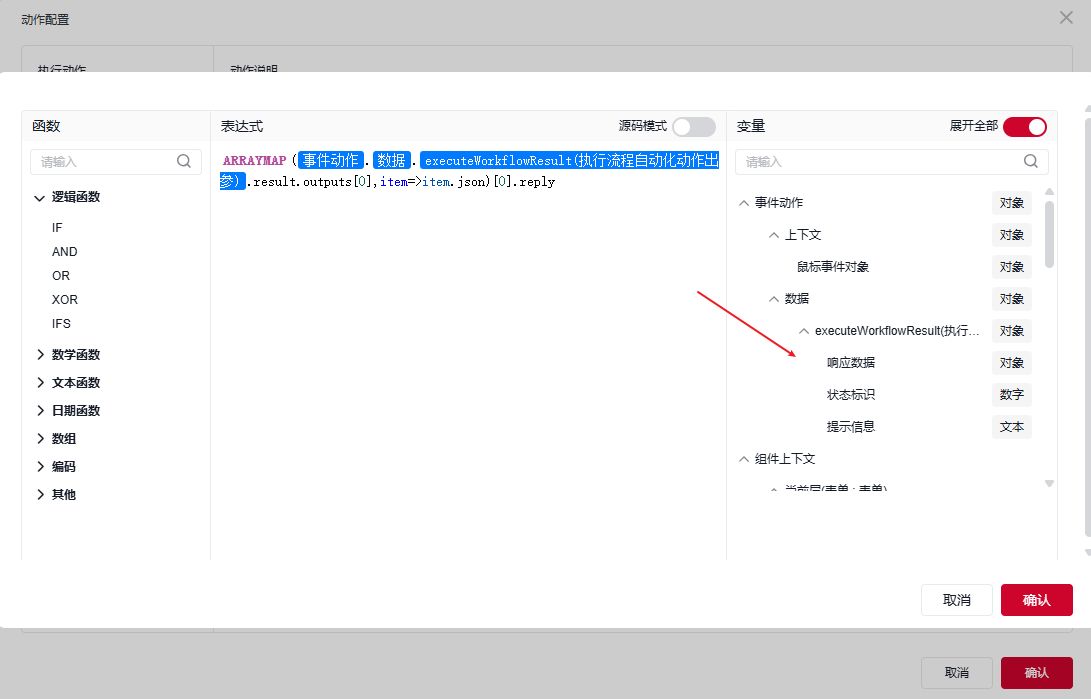Pick the 状态标识 variable
Viewport: 1091px width, 699px height.
[851, 395]
